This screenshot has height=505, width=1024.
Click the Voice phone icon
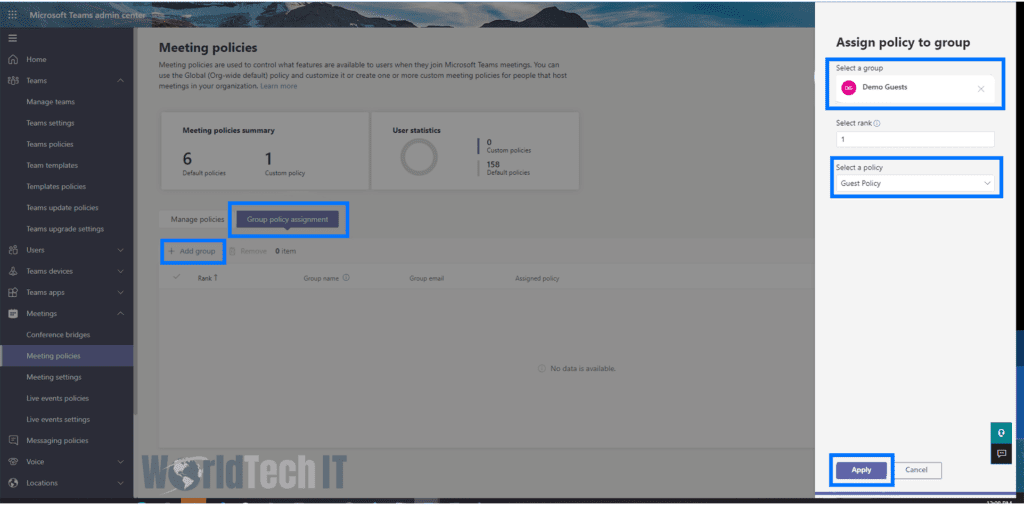(x=12, y=462)
